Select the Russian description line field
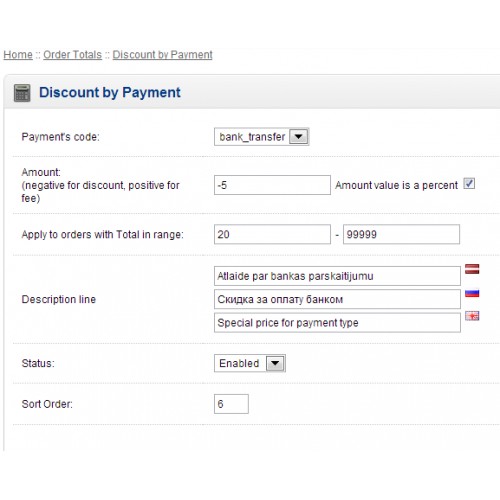Viewport: 500px width, 500px height. pos(337,299)
